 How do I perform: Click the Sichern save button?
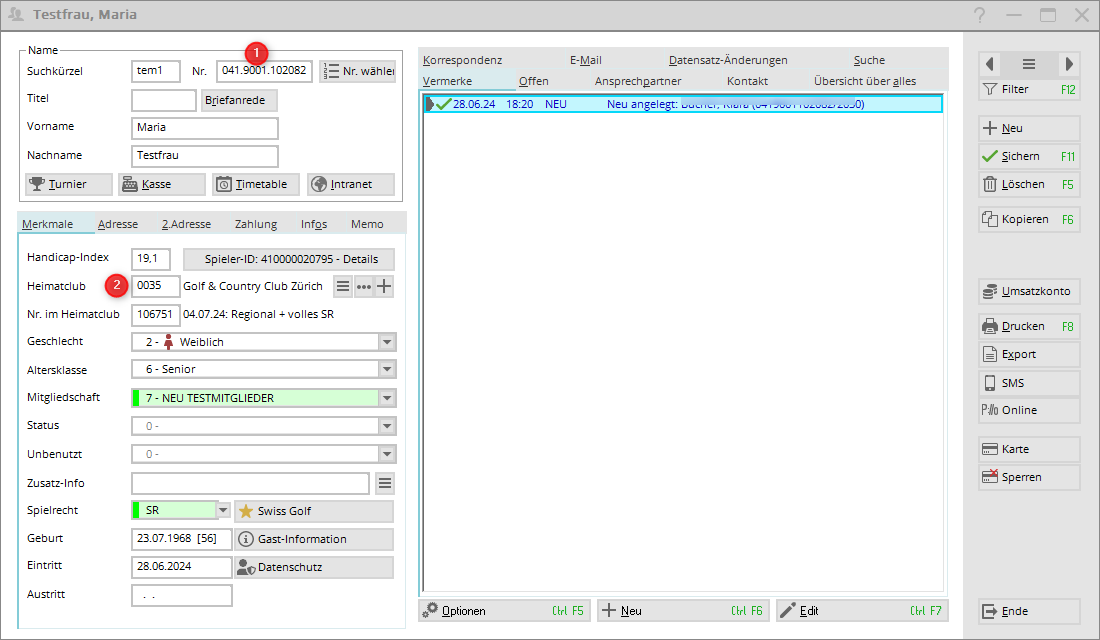coord(1028,156)
